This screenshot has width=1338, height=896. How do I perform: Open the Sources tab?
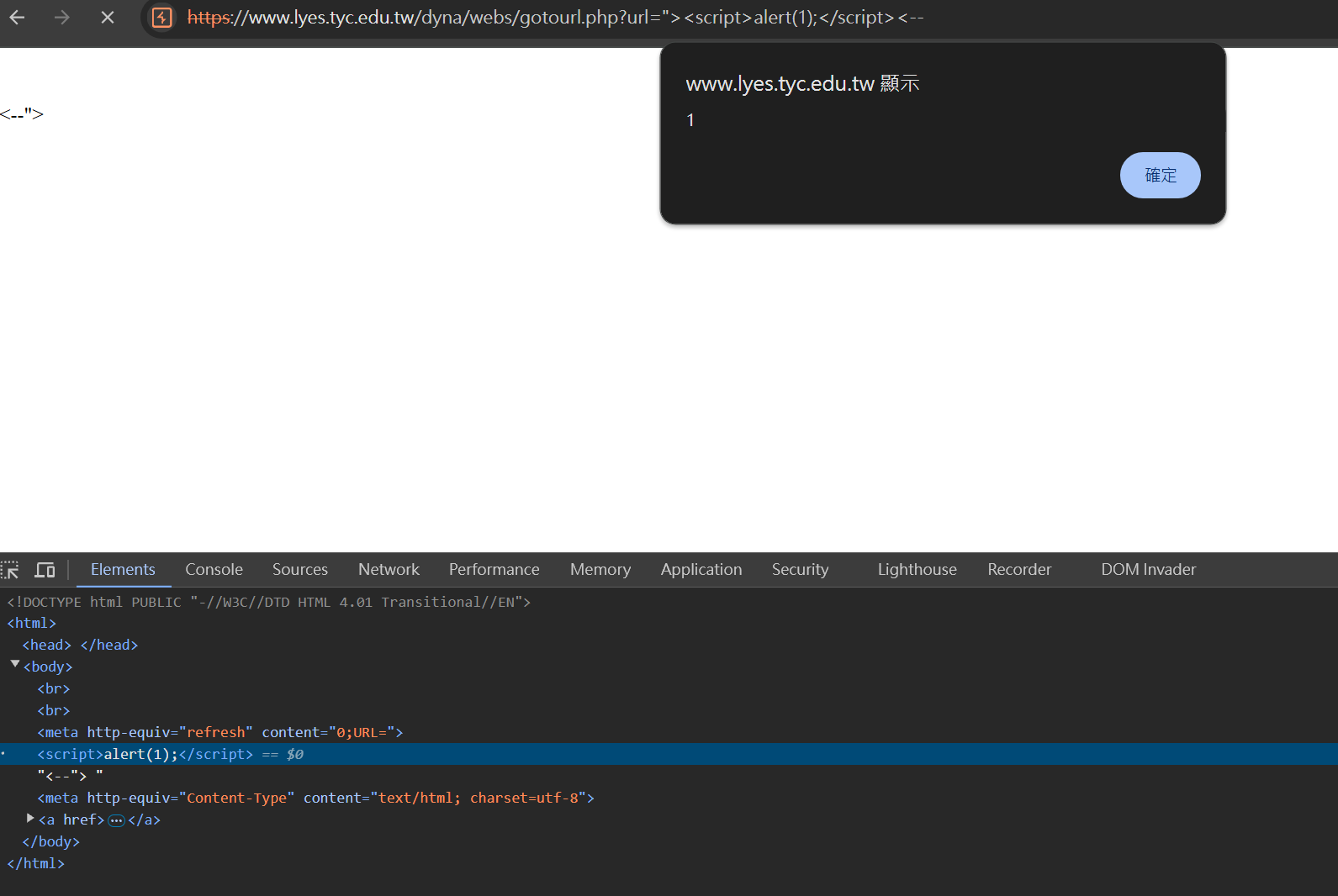[x=299, y=569]
